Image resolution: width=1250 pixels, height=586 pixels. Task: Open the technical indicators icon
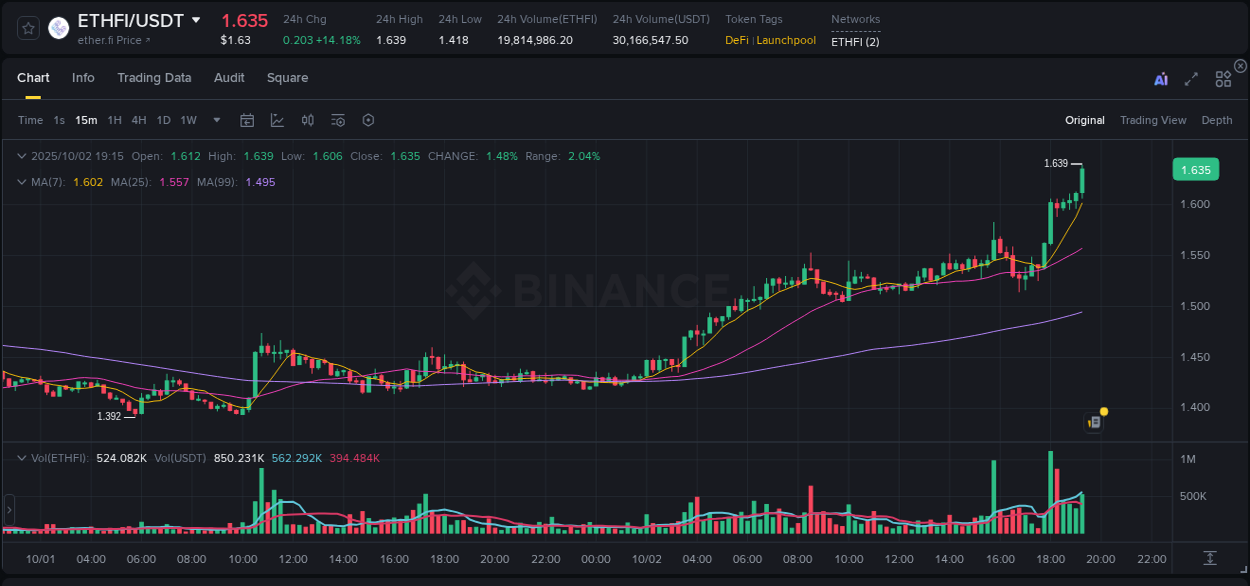point(338,120)
